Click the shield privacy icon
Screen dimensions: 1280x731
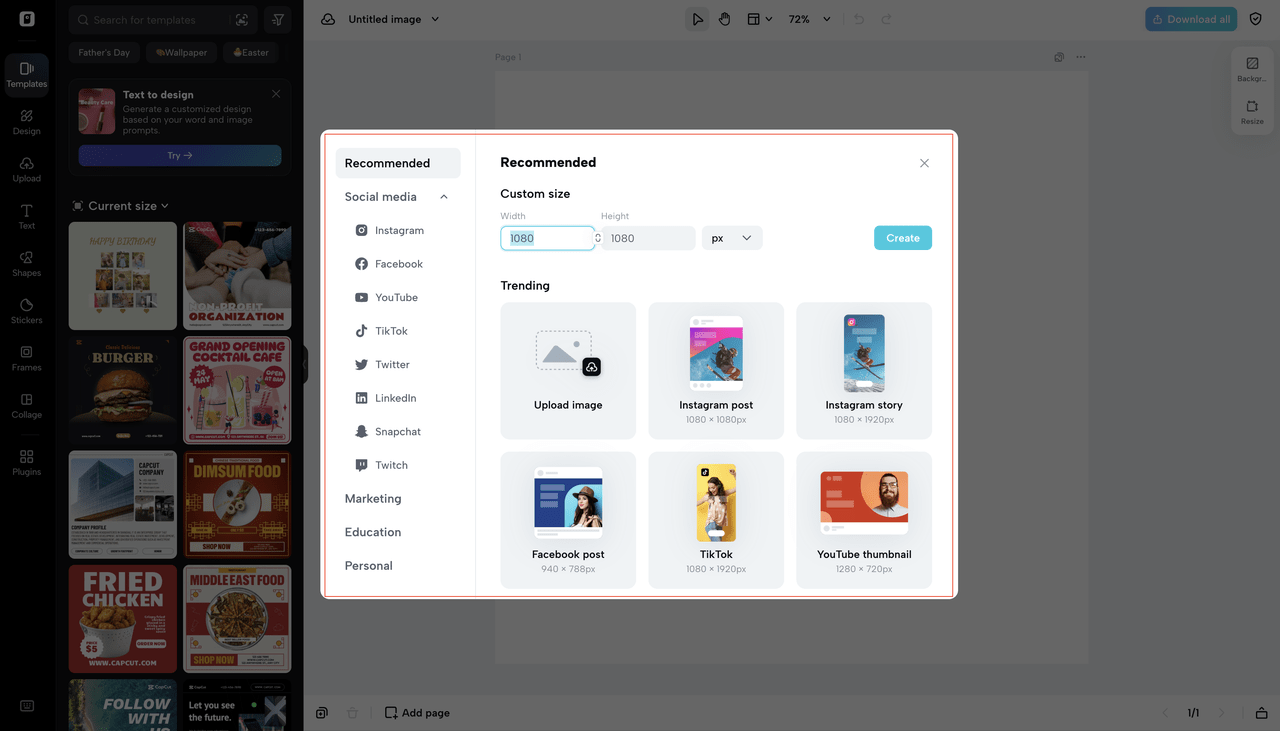[x=1256, y=19]
